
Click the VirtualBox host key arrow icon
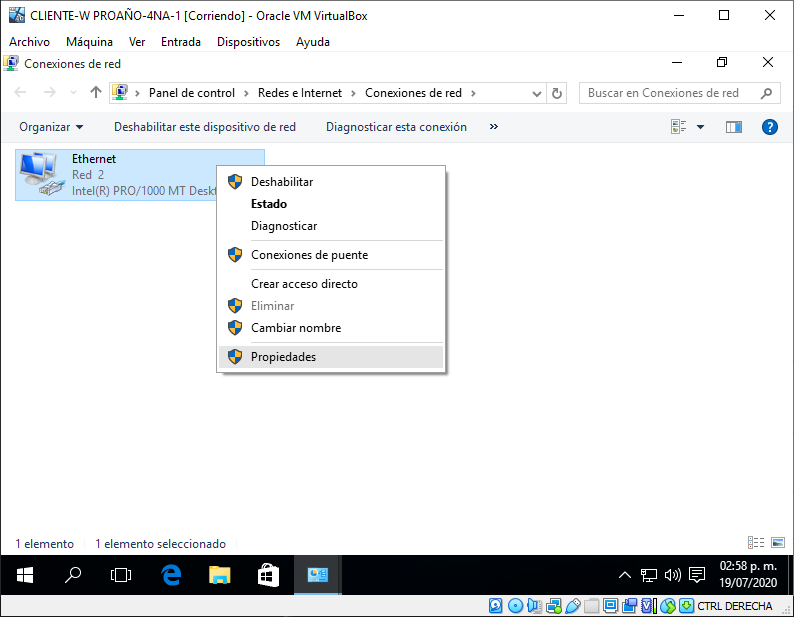pos(687,605)
